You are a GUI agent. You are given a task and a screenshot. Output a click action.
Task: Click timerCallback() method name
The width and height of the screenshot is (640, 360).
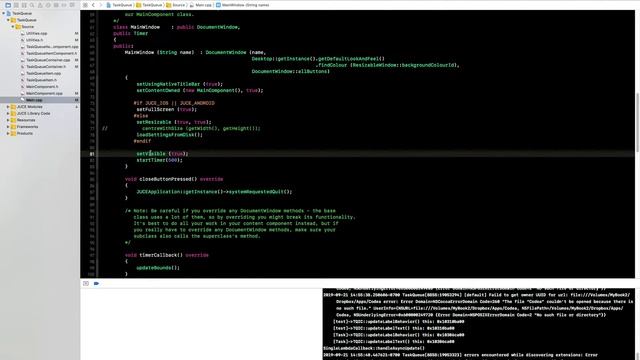pos(161,255)
